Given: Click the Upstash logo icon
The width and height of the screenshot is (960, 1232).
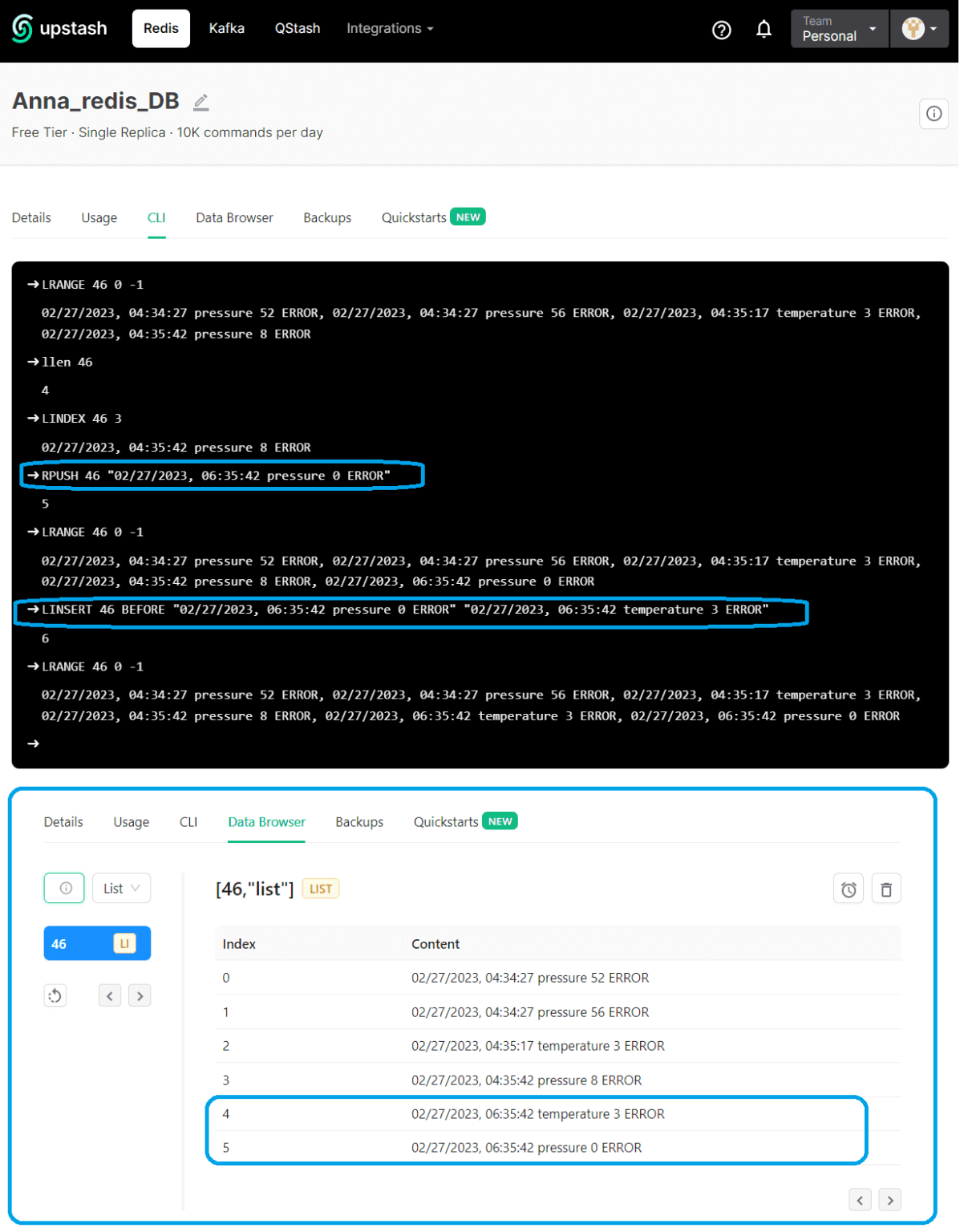Looking at the screenshot, I should [21, 28].
